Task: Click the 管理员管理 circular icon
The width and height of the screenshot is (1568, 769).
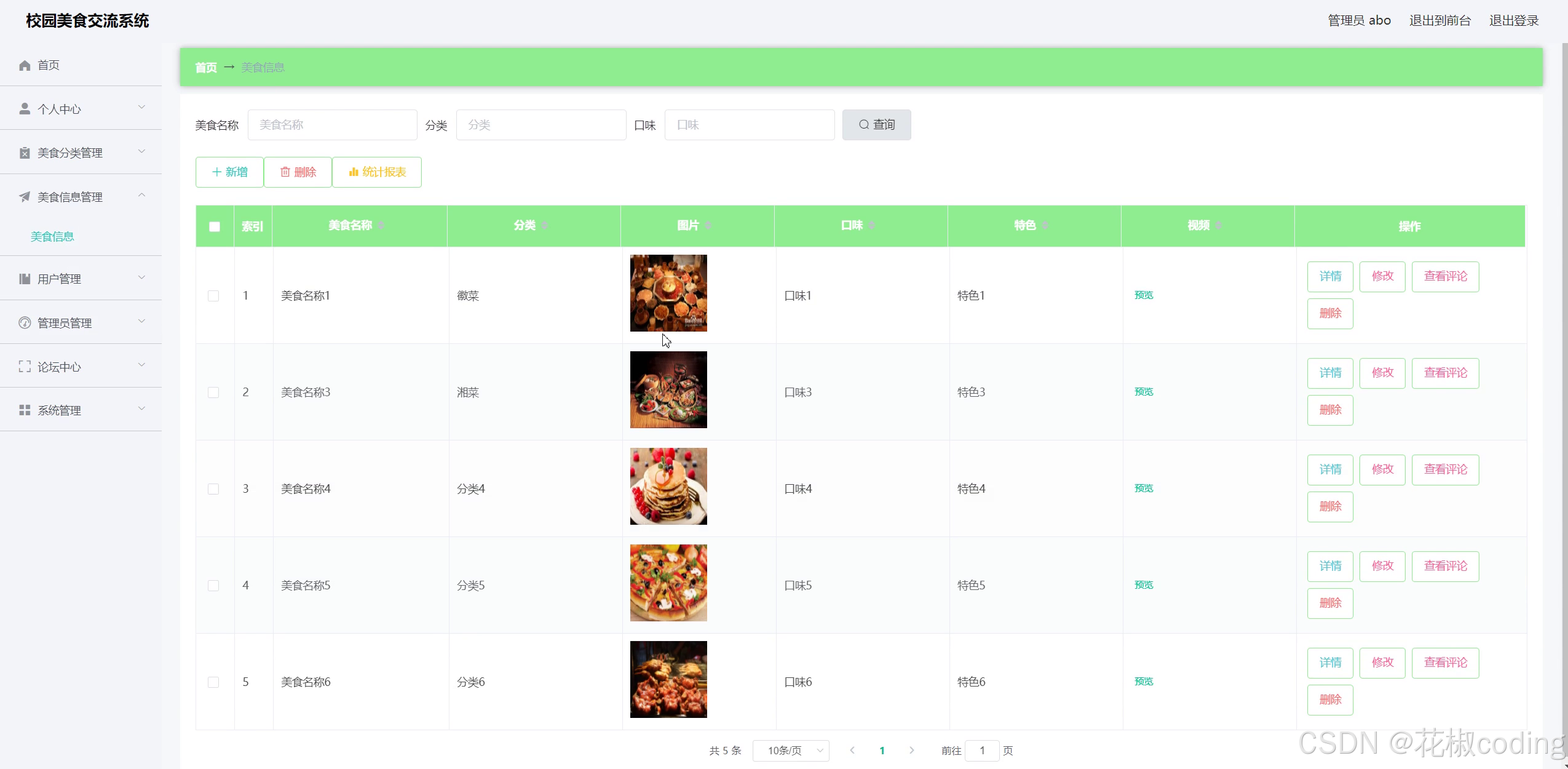Action: tap(25, 323)
